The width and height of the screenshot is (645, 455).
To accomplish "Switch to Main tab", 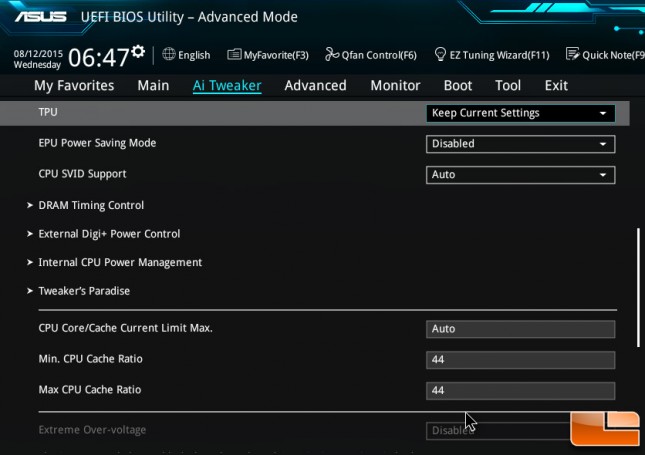I will 153,86.
